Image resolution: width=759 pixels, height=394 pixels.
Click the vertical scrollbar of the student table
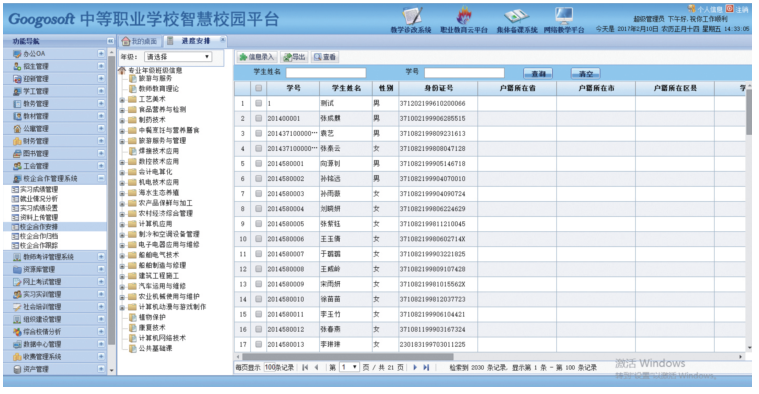749,111
